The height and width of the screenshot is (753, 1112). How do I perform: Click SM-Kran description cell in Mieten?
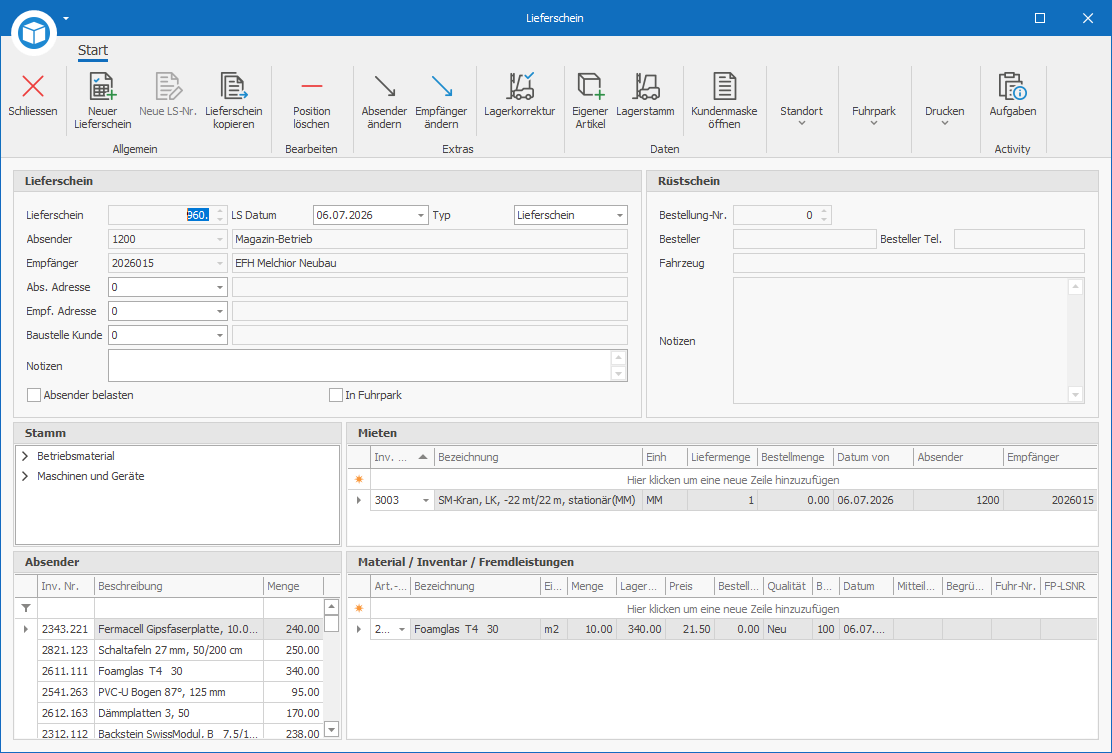click(x=538, y=501)
